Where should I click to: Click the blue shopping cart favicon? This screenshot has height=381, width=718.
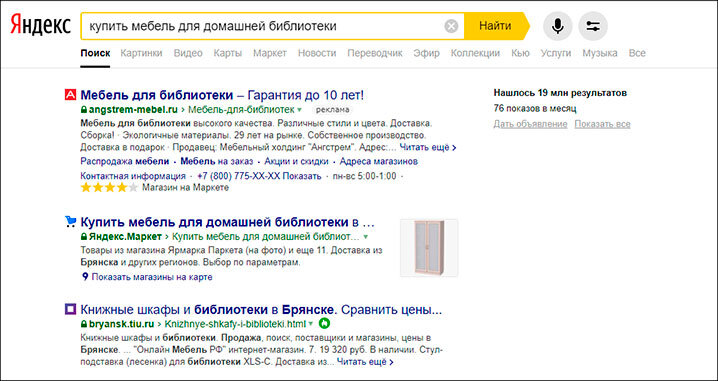coord(70,222)
